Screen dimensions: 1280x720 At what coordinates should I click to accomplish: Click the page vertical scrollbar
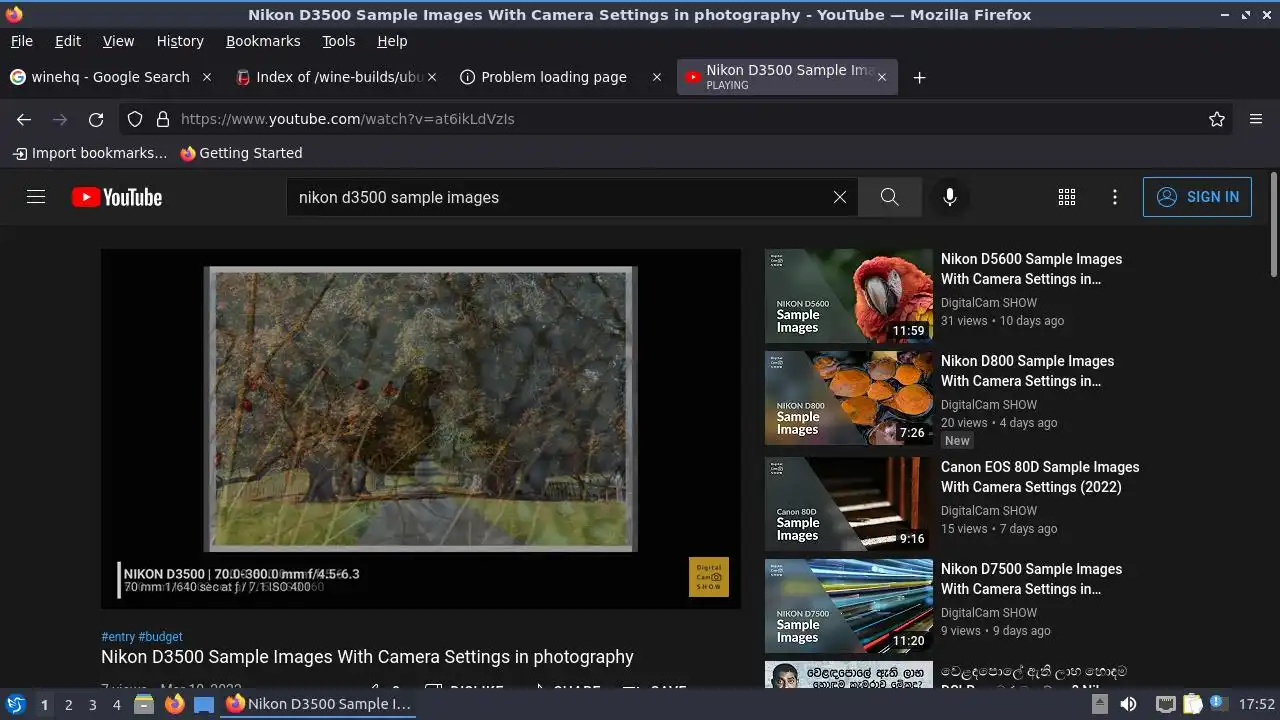(1273, 225)
